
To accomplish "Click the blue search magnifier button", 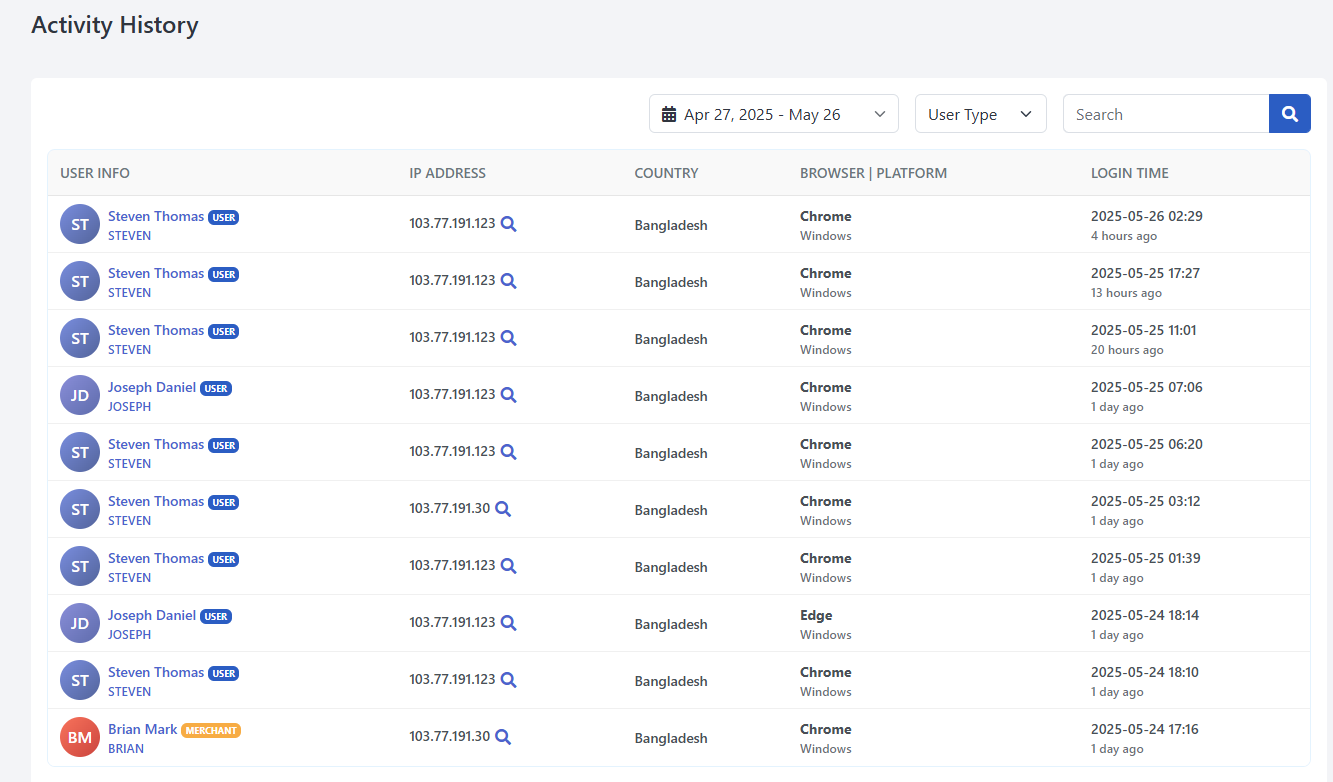I will click(x=1289, y=113).
